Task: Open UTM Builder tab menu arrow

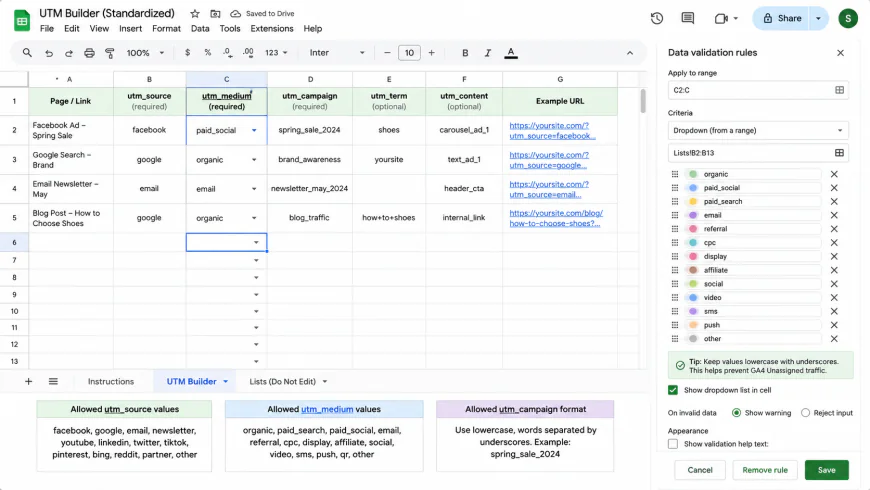Action: (226, 381)
